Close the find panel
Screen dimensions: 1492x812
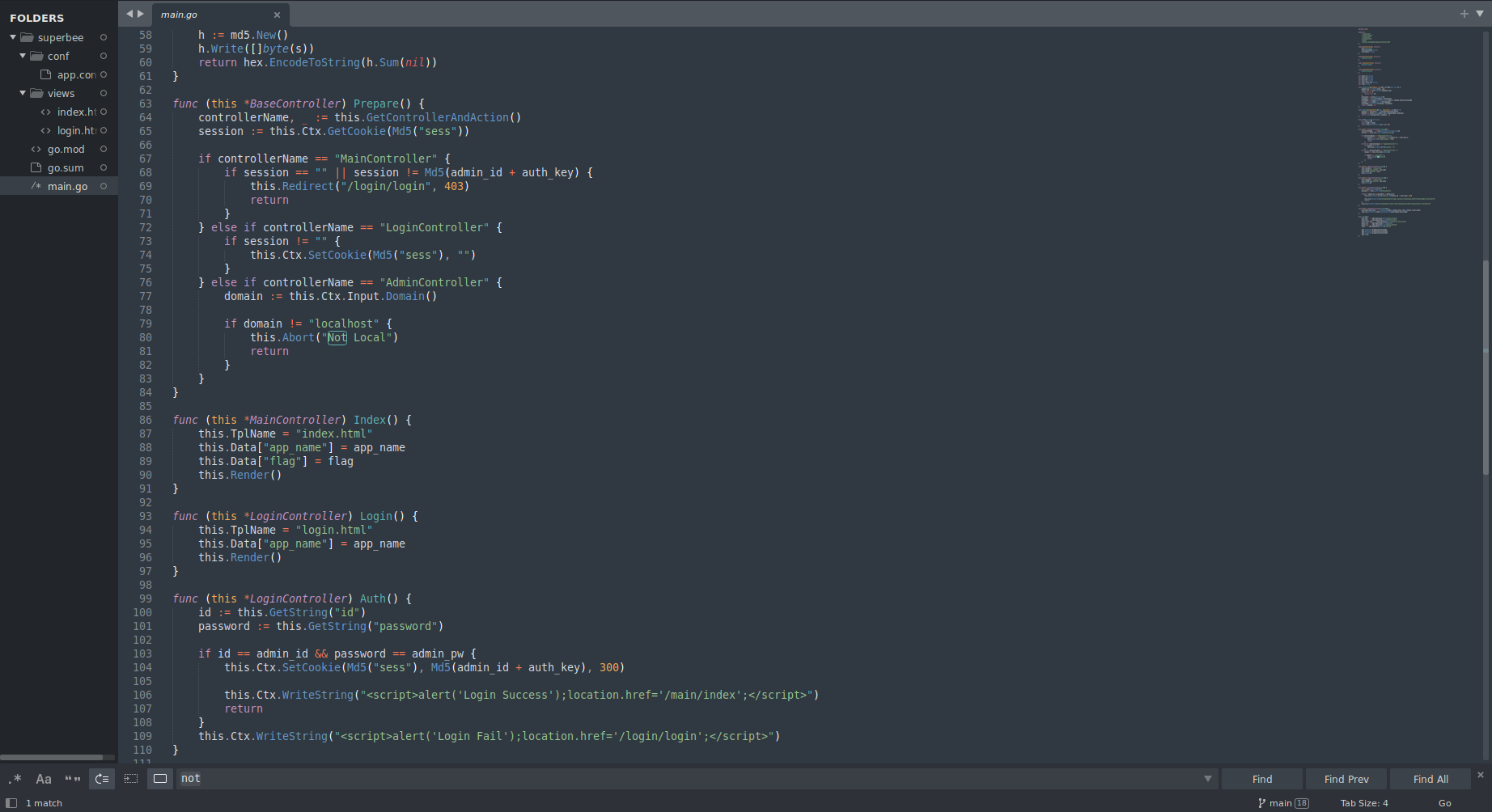click(x=1481, y=775)
